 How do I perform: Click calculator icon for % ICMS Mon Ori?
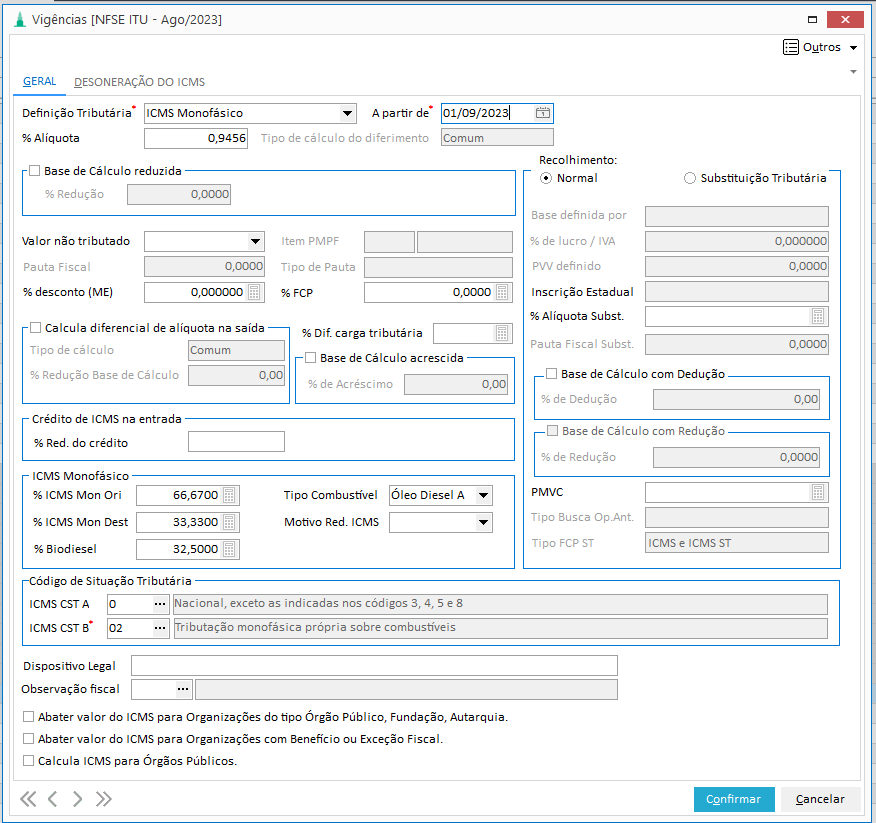click(230, 495)
